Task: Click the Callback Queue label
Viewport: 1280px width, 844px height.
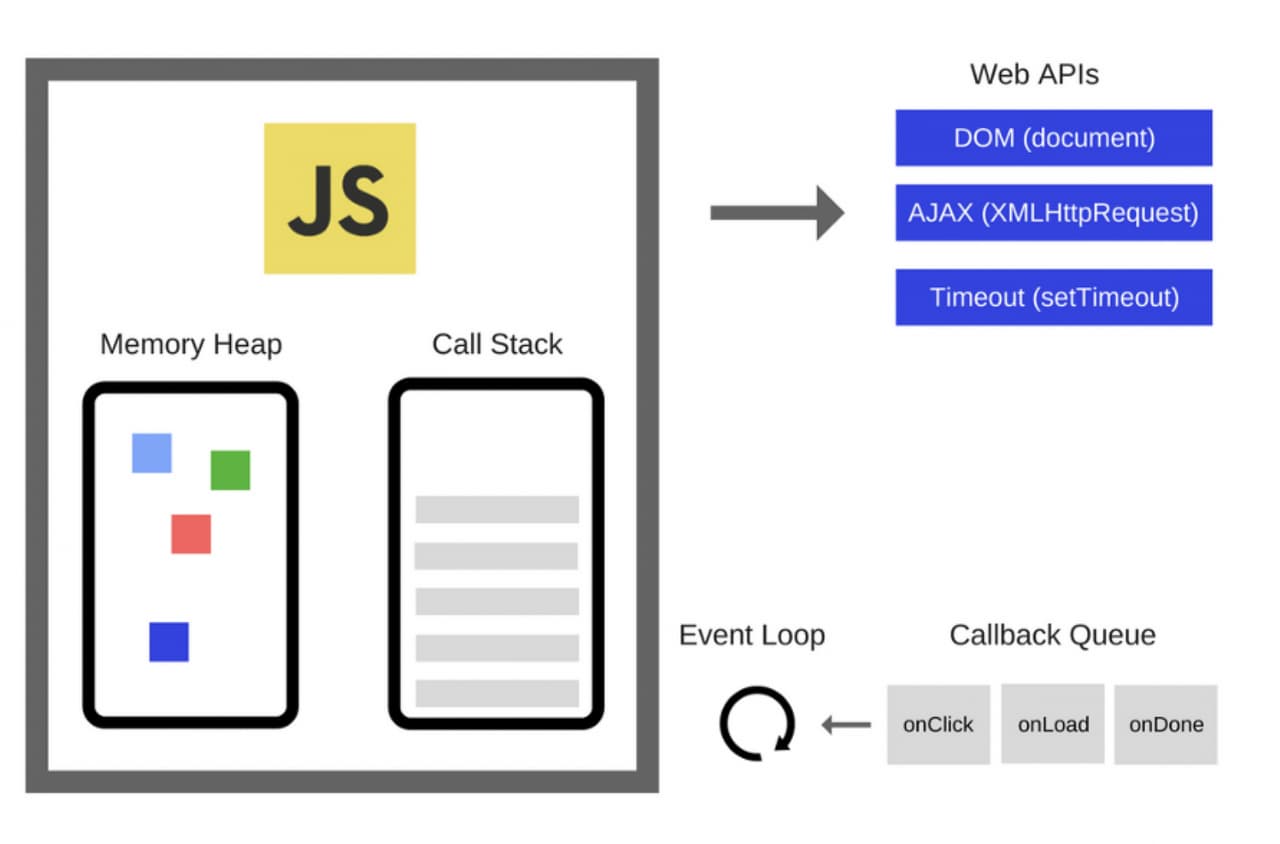Action: point(1052,635)
